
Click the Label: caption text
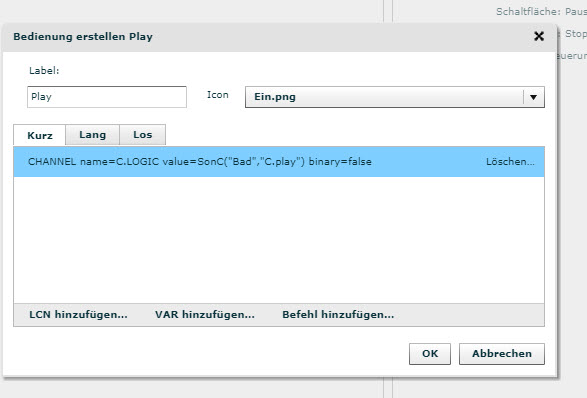tap(44, 71)
